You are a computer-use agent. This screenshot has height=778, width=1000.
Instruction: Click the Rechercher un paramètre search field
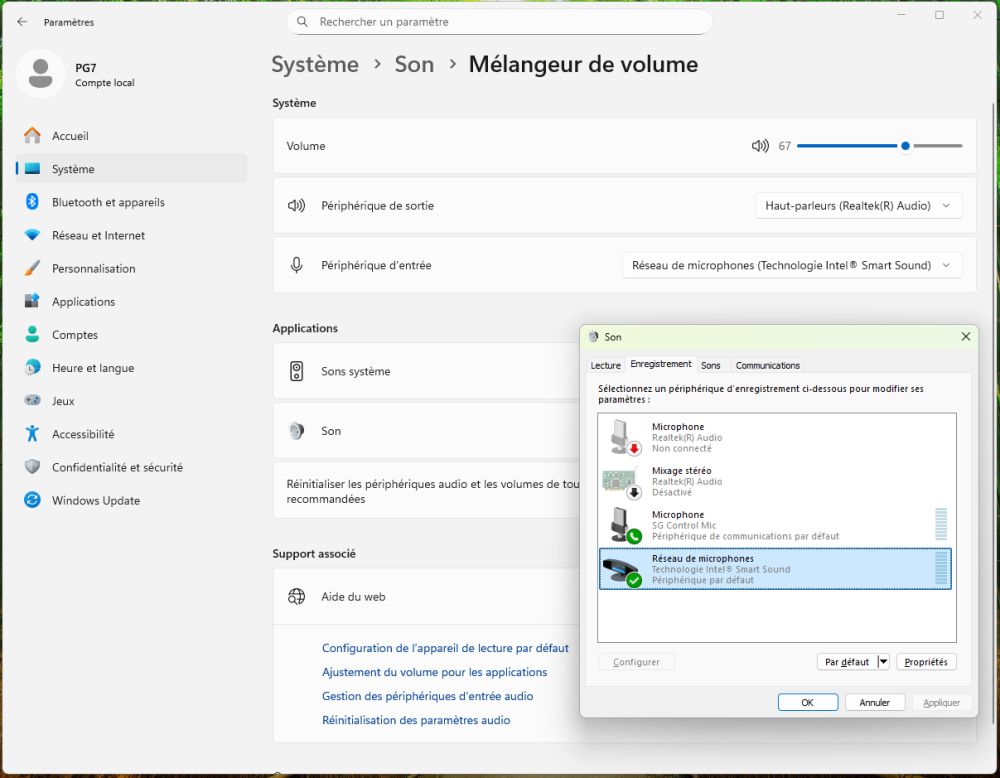coord(499,22)
